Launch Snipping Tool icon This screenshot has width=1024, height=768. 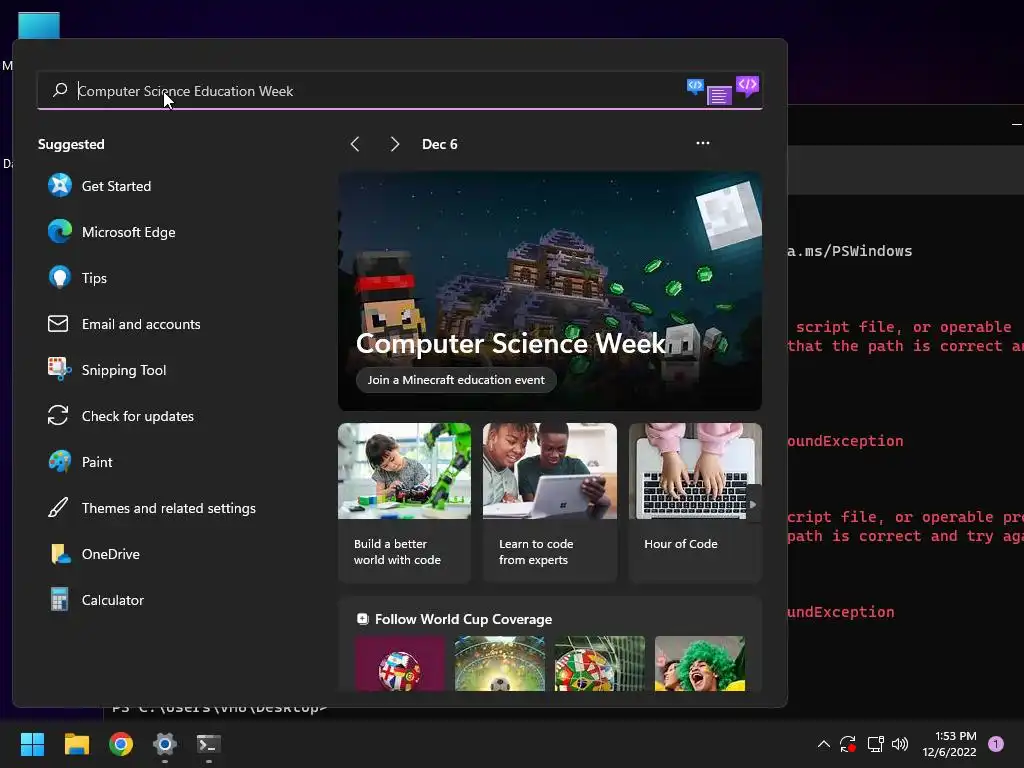click(59, 370)
